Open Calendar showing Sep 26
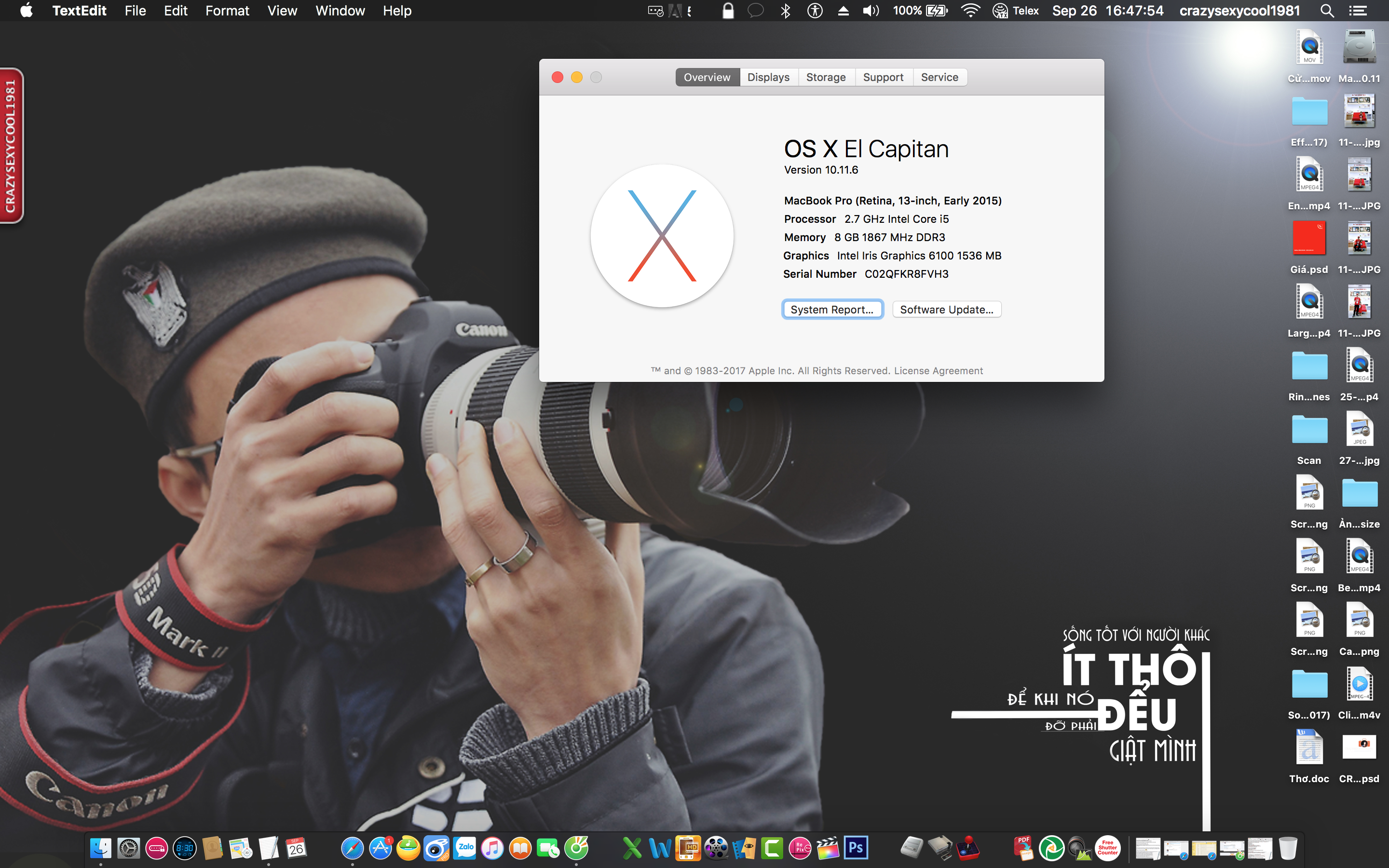 (x=296, y=847)
